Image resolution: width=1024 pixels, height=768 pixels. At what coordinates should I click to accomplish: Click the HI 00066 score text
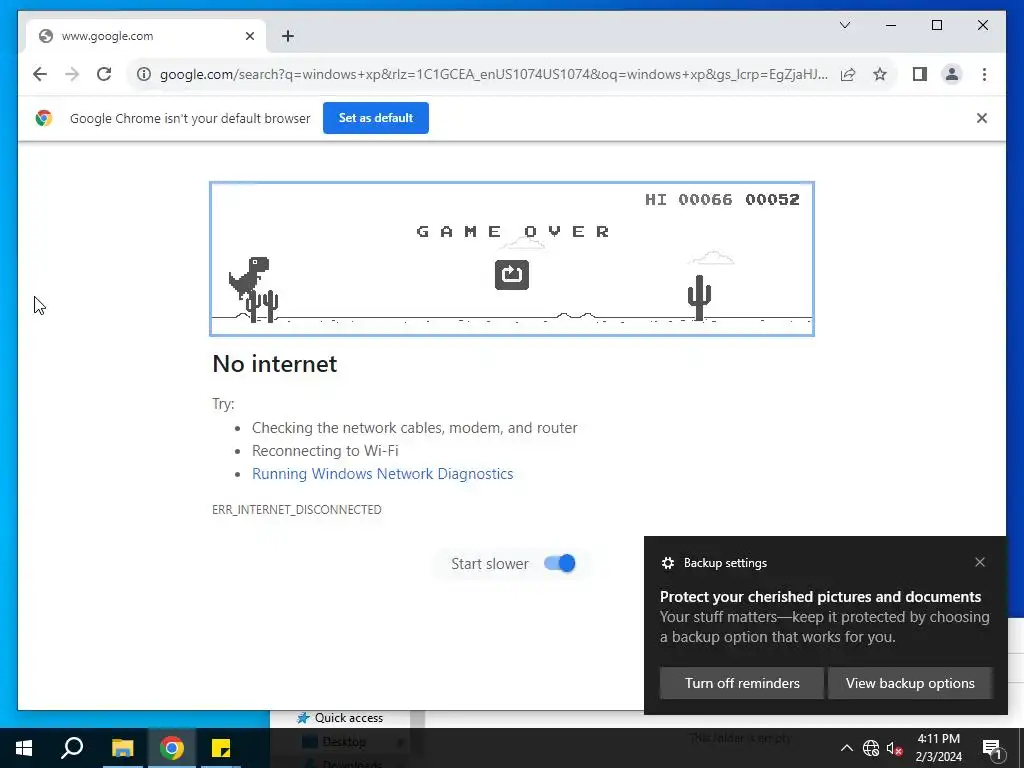click(x=688, y=199)
